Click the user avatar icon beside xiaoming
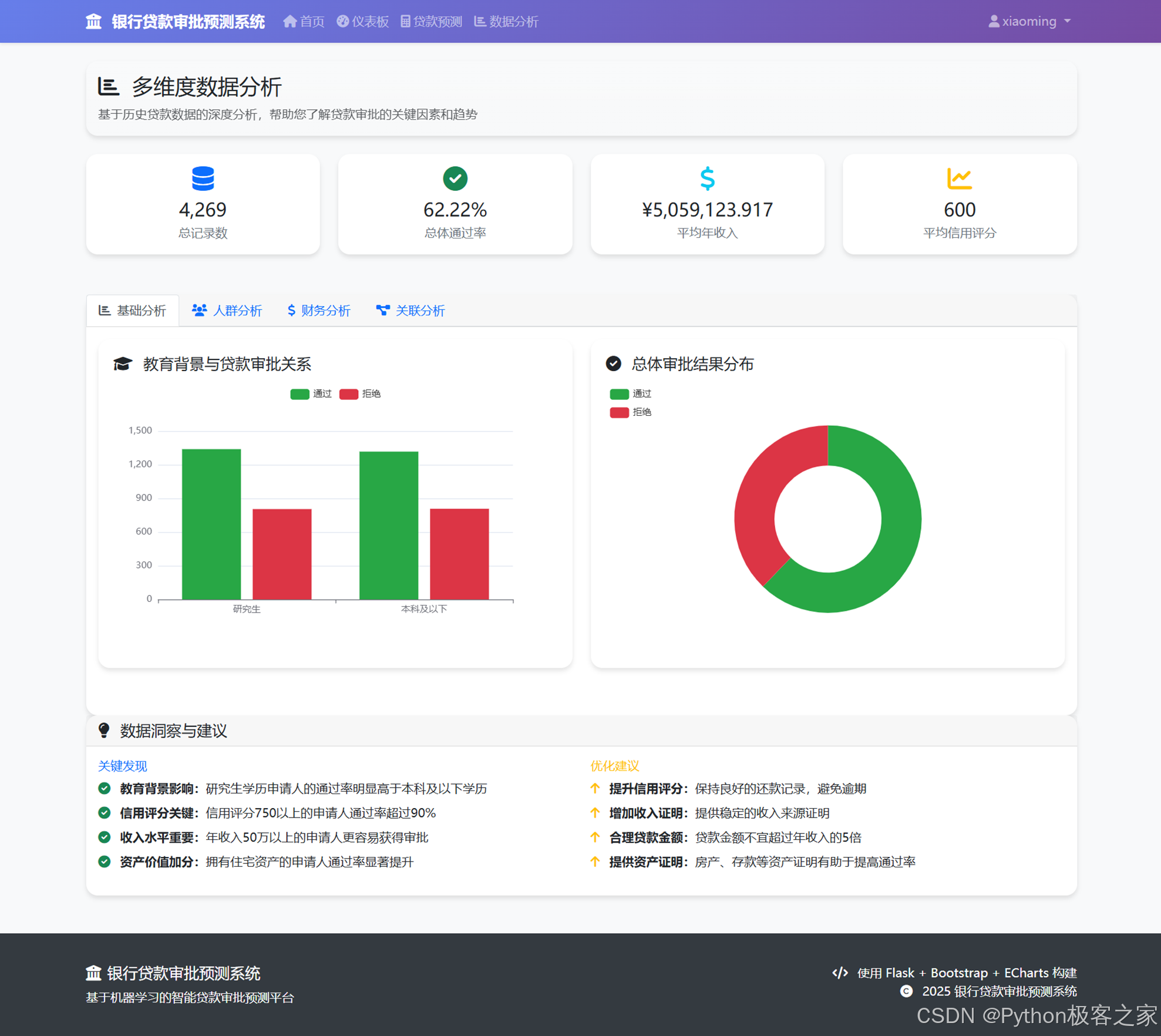Viewport: 1161px width, 1036px height. [x=994, y=22]
